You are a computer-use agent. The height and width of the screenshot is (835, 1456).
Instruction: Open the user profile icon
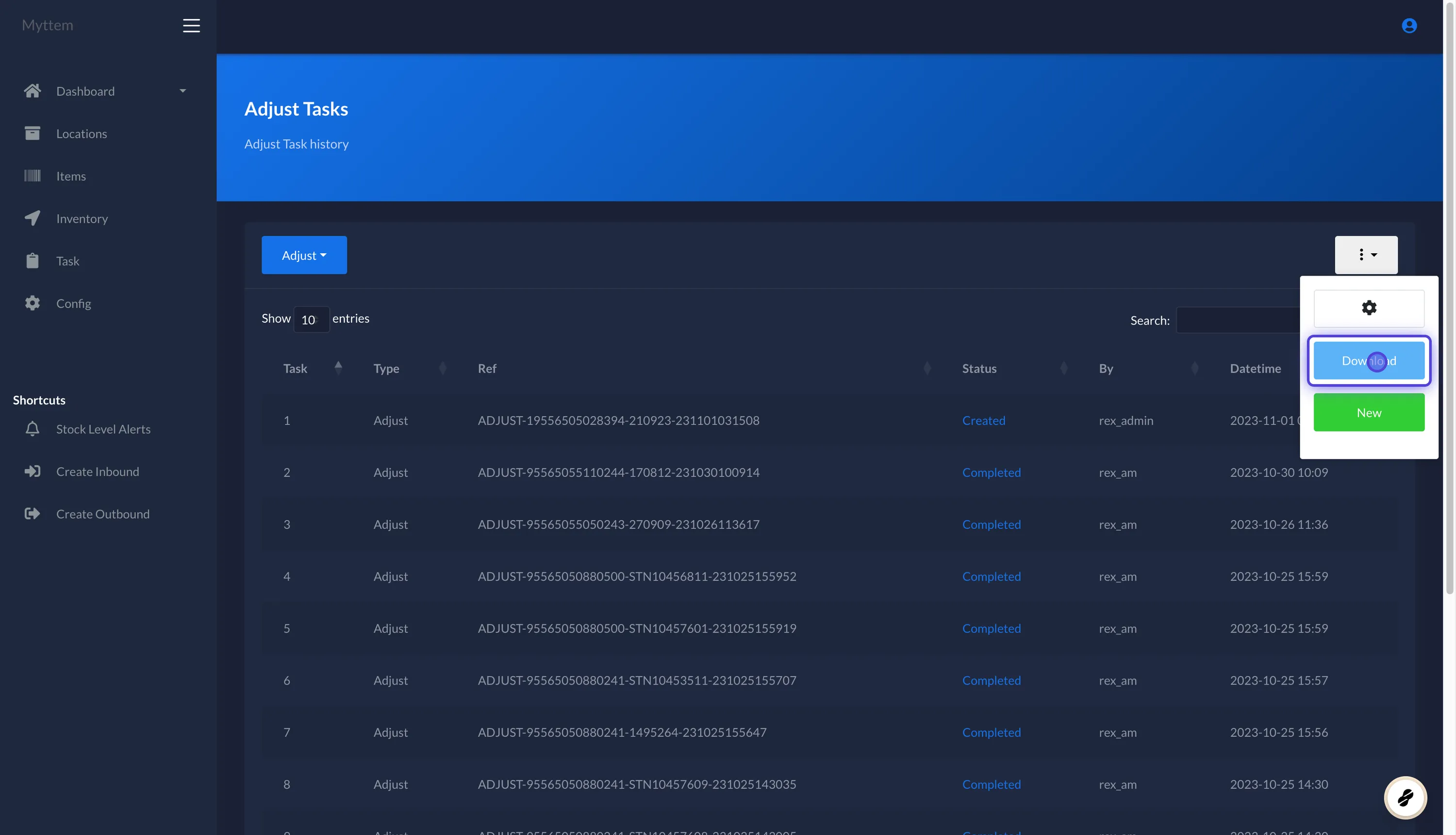(x=1409, y=26)
